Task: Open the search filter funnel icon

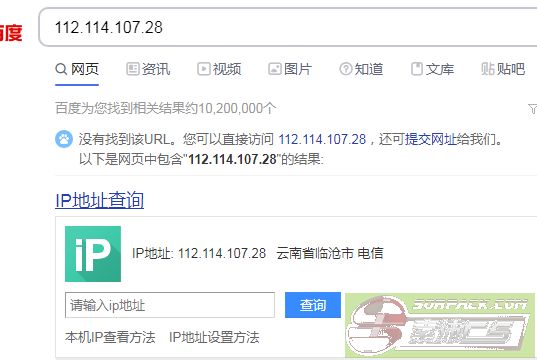Action: click(533, 109)
